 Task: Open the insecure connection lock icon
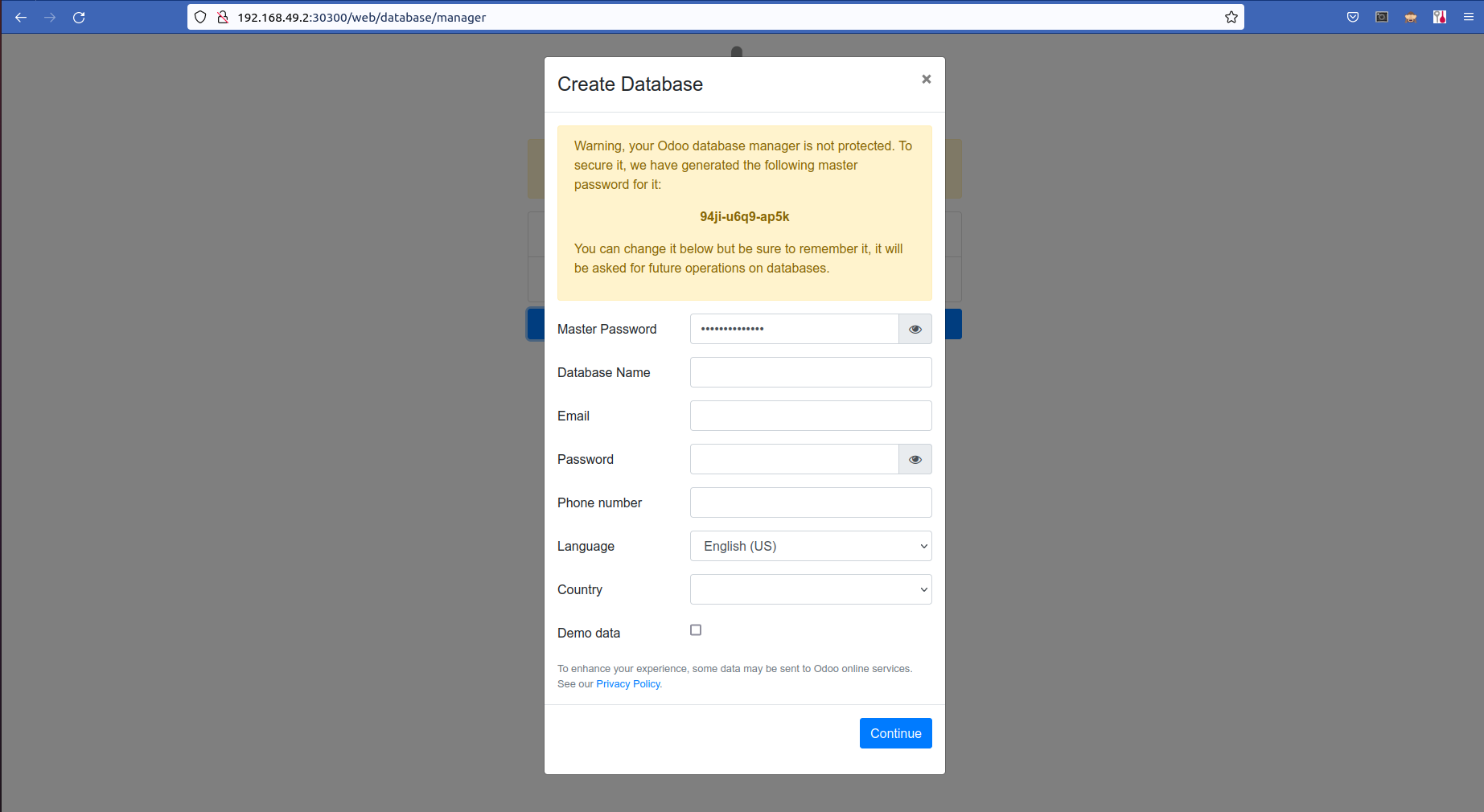pos(223,17)
